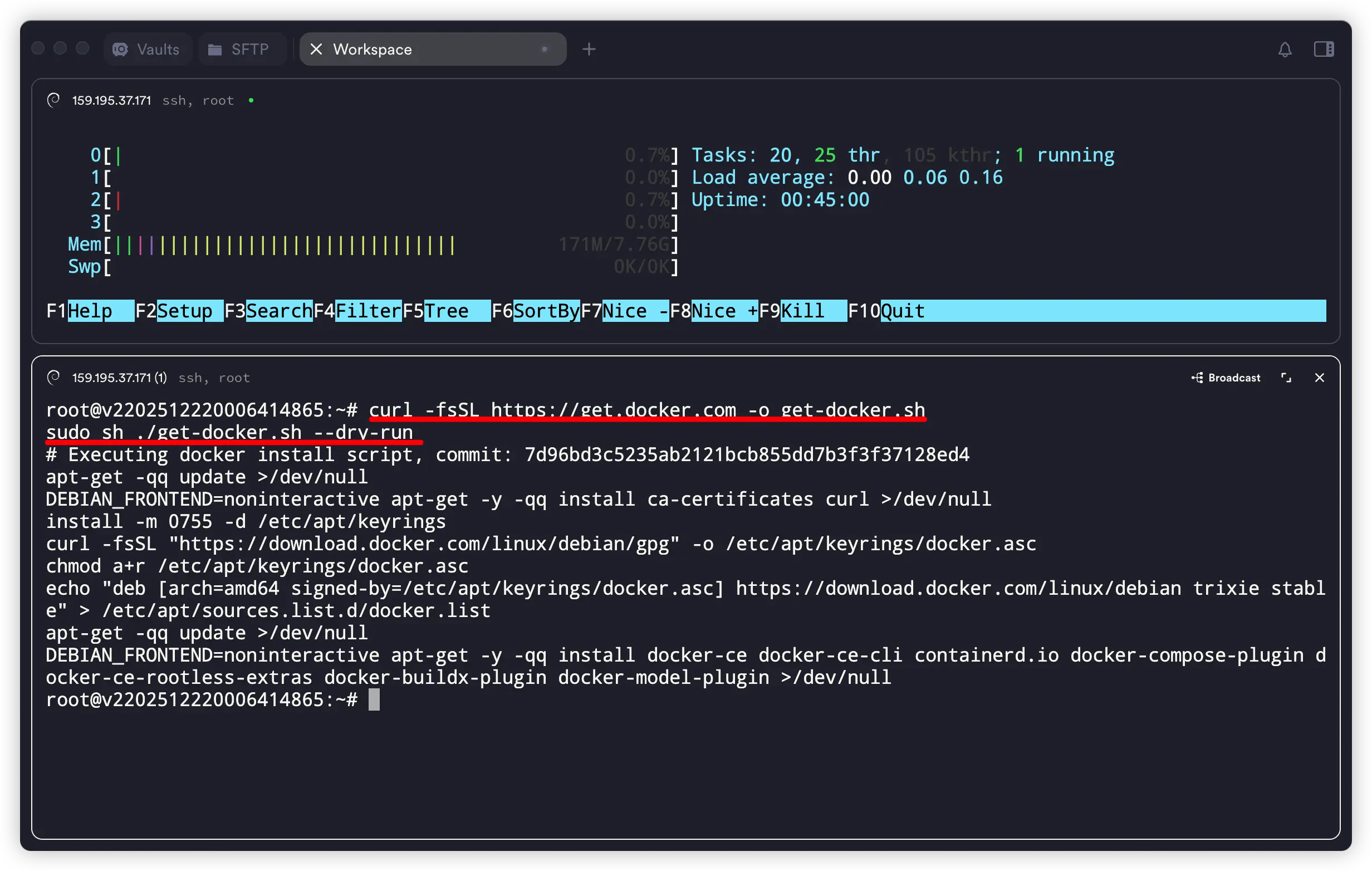Click the green connection status dot
Image resolution: width=1372 pixels, height=871 pixels.
[x=251, y=101]
